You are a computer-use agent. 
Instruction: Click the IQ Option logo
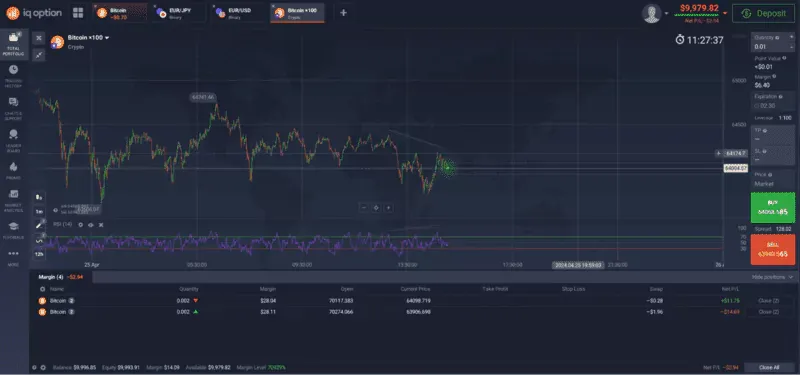click(x=34, y=13)
